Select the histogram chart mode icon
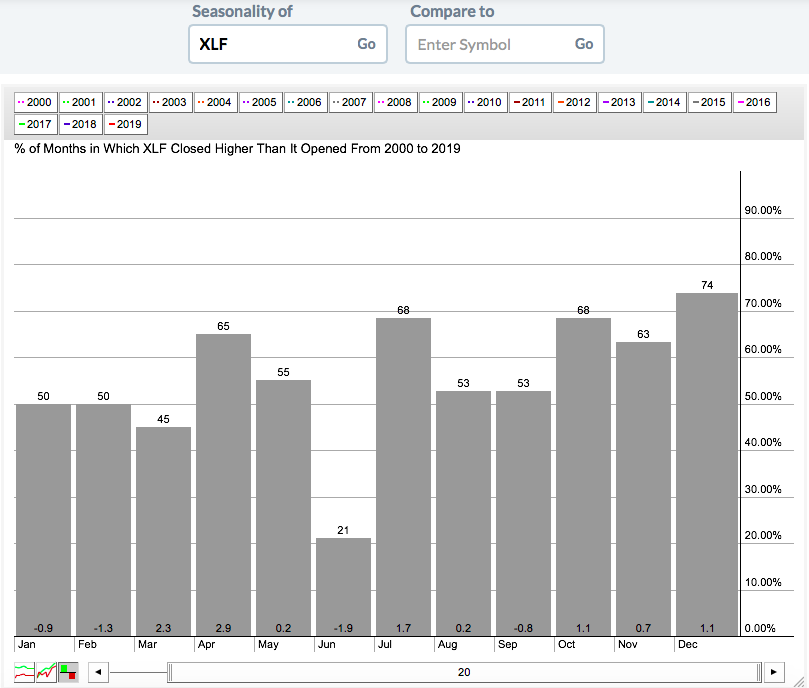This screenshot has width=809, height=688. [x=68, y=671]
